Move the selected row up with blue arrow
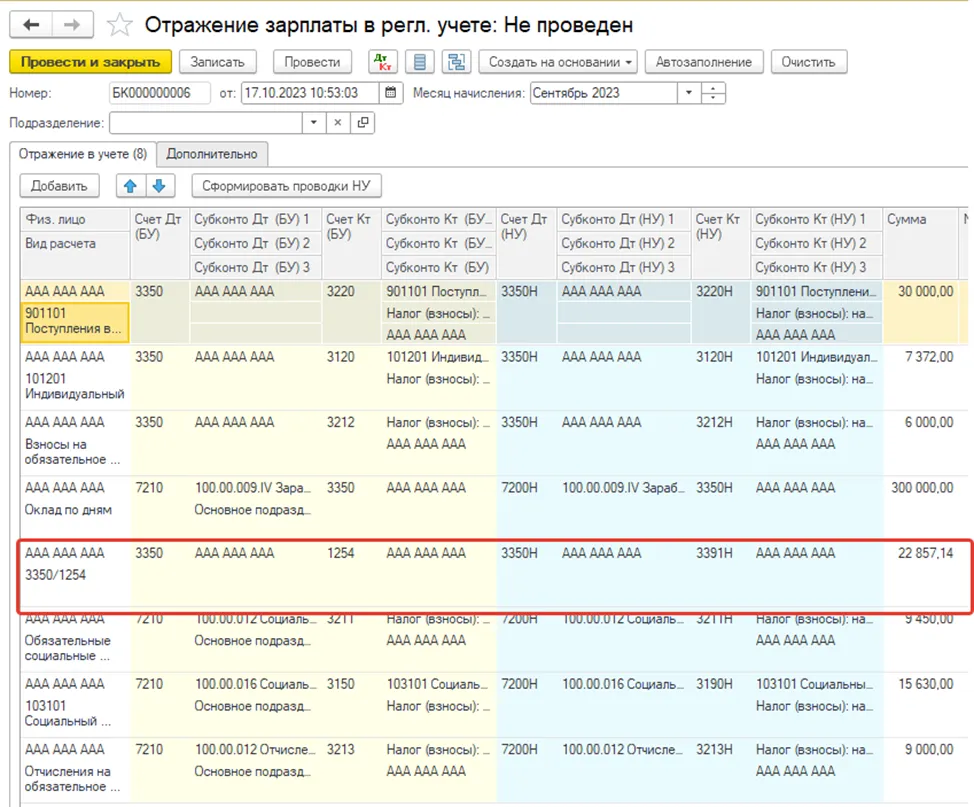Image resolution: width=974 pixels, height=807 pixels. point(130,186)
